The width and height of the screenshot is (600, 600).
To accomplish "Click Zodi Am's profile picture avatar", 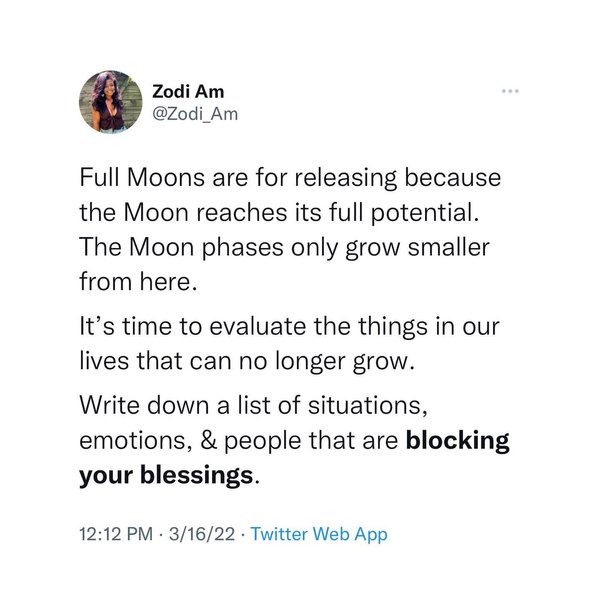I will (x=105, y=102).
